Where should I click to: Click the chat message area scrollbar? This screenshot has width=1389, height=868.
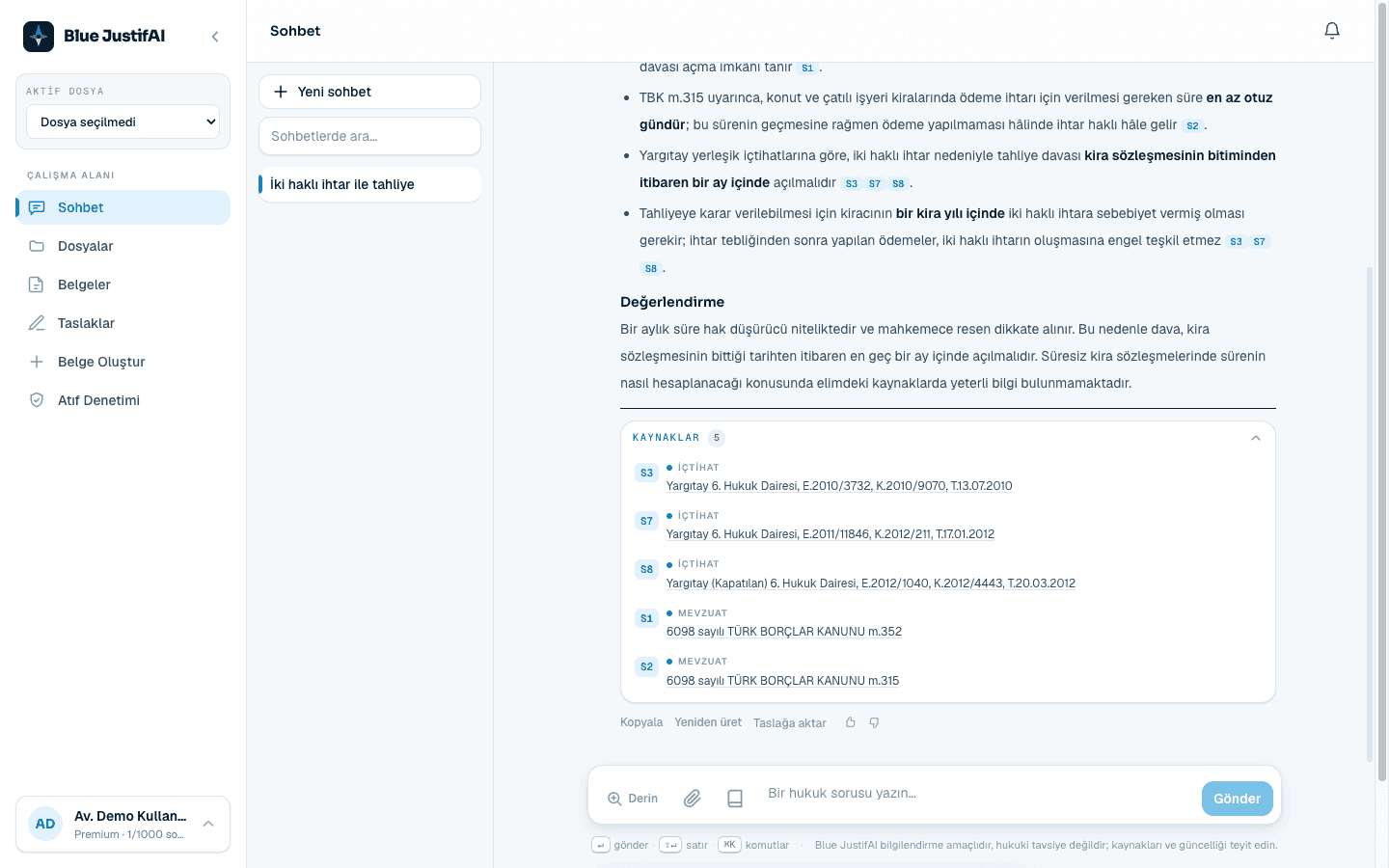1370,513
